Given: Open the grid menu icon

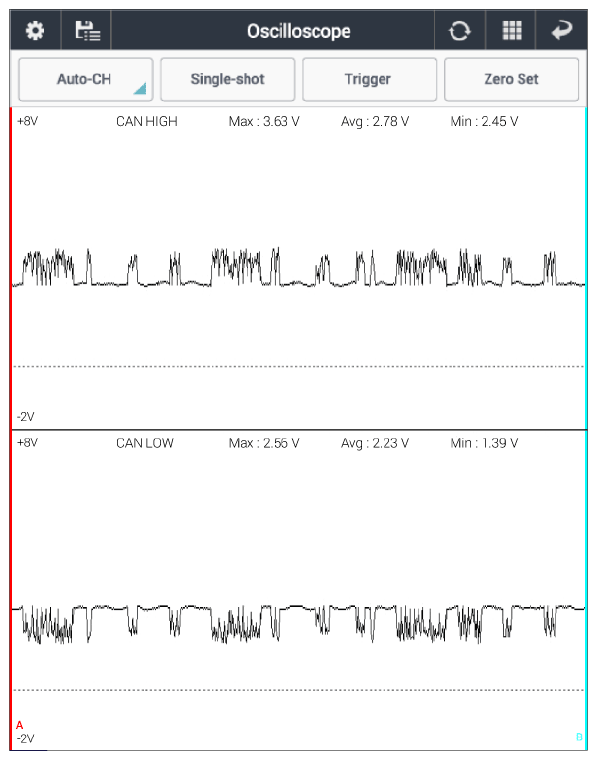Looking at the screenshot, I should click(512, 31).
